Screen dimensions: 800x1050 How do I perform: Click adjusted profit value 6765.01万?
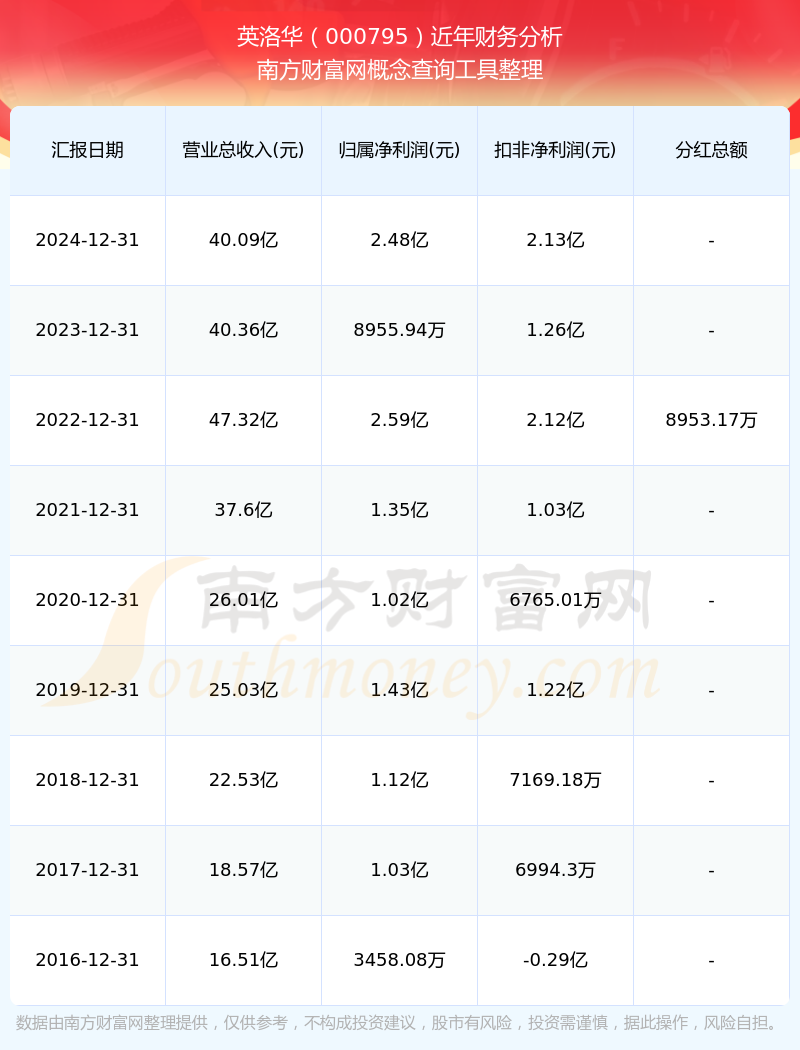click(556, 600)
